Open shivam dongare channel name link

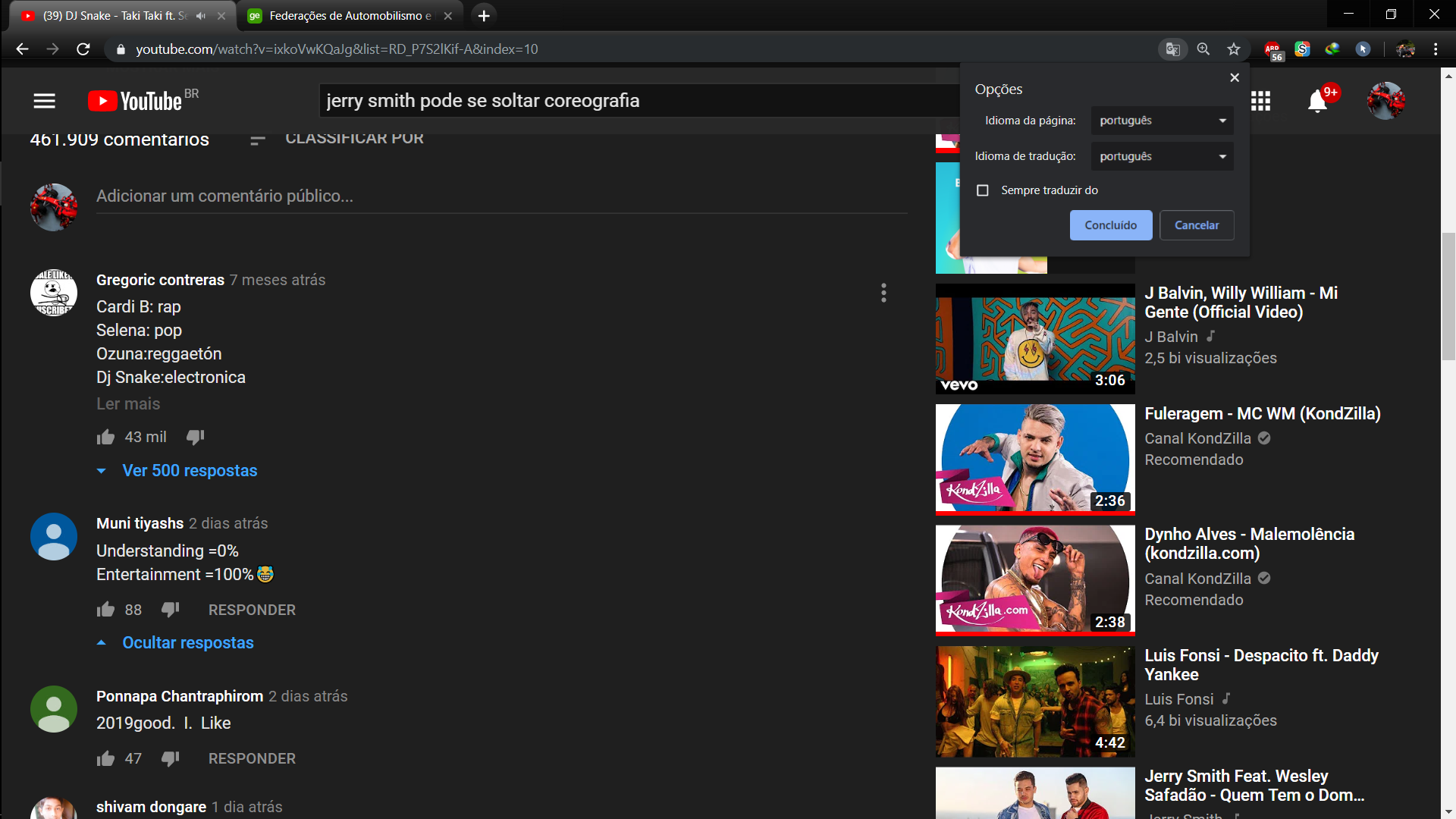[x=151, y=807]
